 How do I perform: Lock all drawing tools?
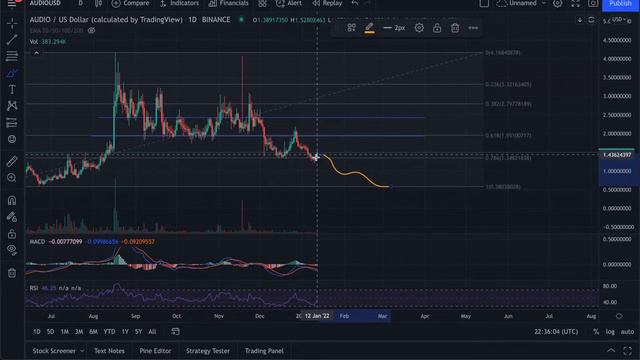pyautogui.click(x=12, y=234)
